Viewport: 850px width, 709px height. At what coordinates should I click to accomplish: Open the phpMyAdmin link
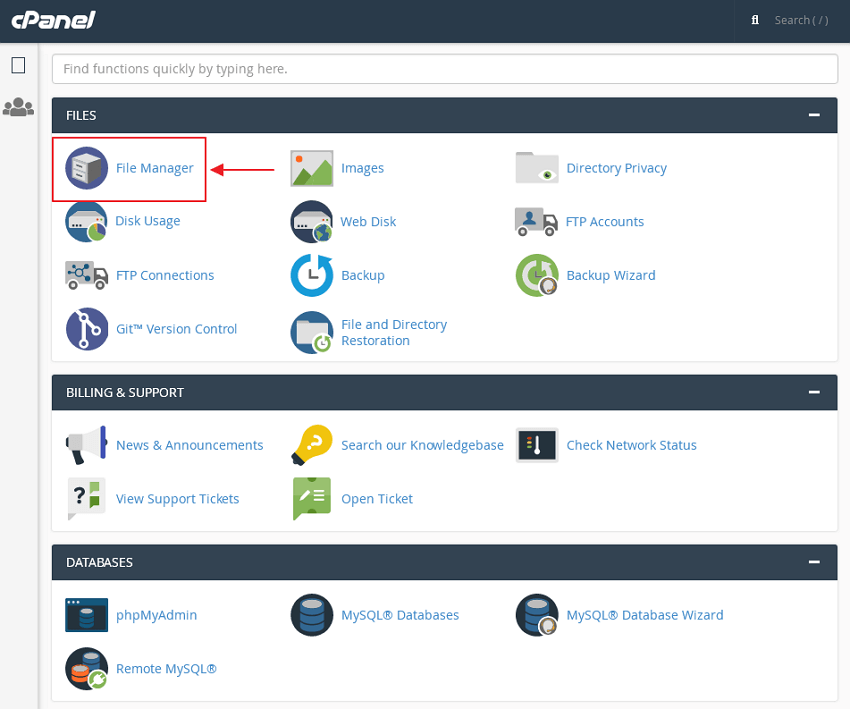(x=156, y=616)
